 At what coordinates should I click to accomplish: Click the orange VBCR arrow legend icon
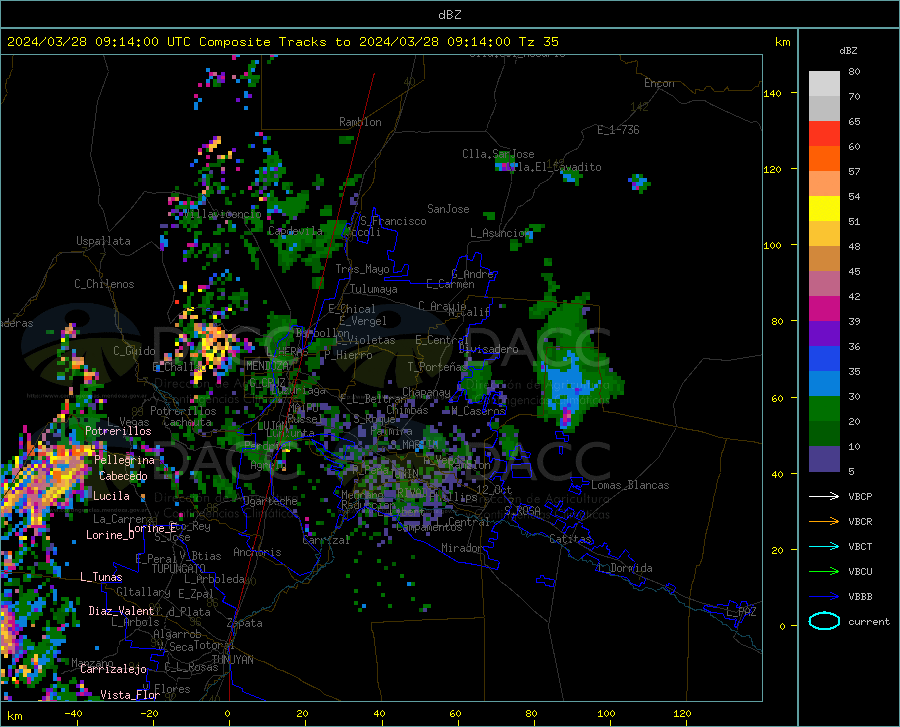(824, 522)
